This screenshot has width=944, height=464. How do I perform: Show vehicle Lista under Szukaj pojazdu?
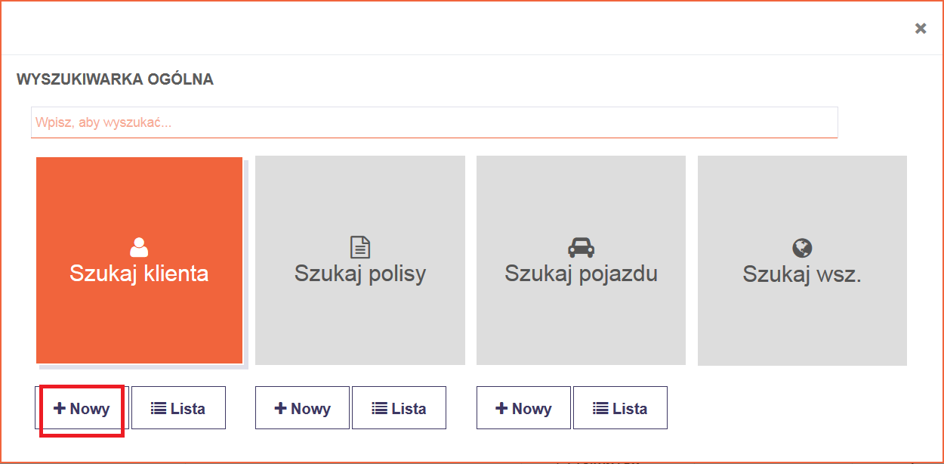tap(620, 408)
